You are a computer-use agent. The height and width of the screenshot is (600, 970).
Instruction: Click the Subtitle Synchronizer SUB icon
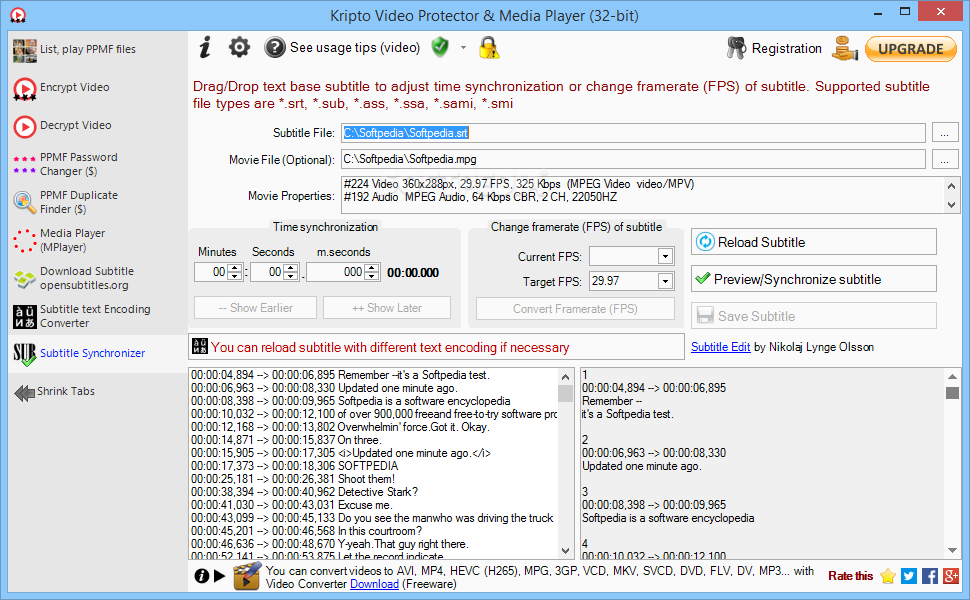(25, 354)
